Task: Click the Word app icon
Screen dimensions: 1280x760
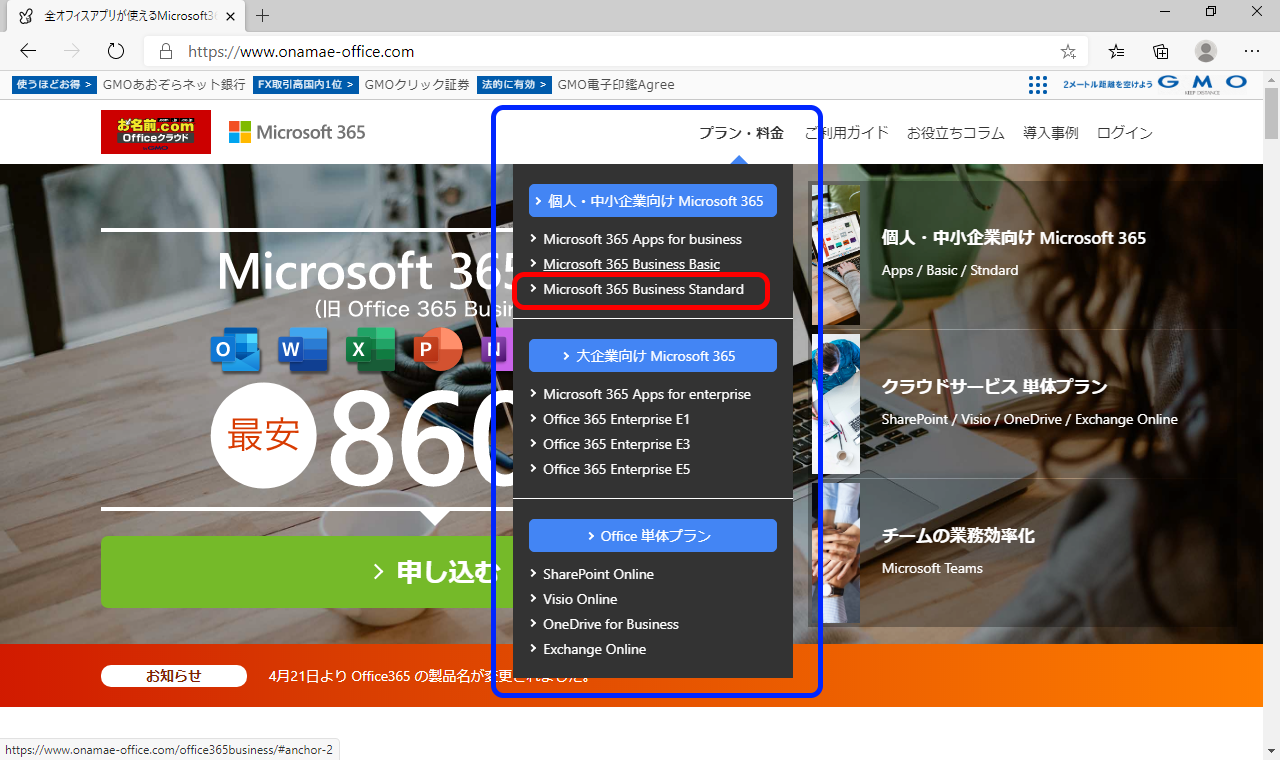Action: (x=303, y=349)
